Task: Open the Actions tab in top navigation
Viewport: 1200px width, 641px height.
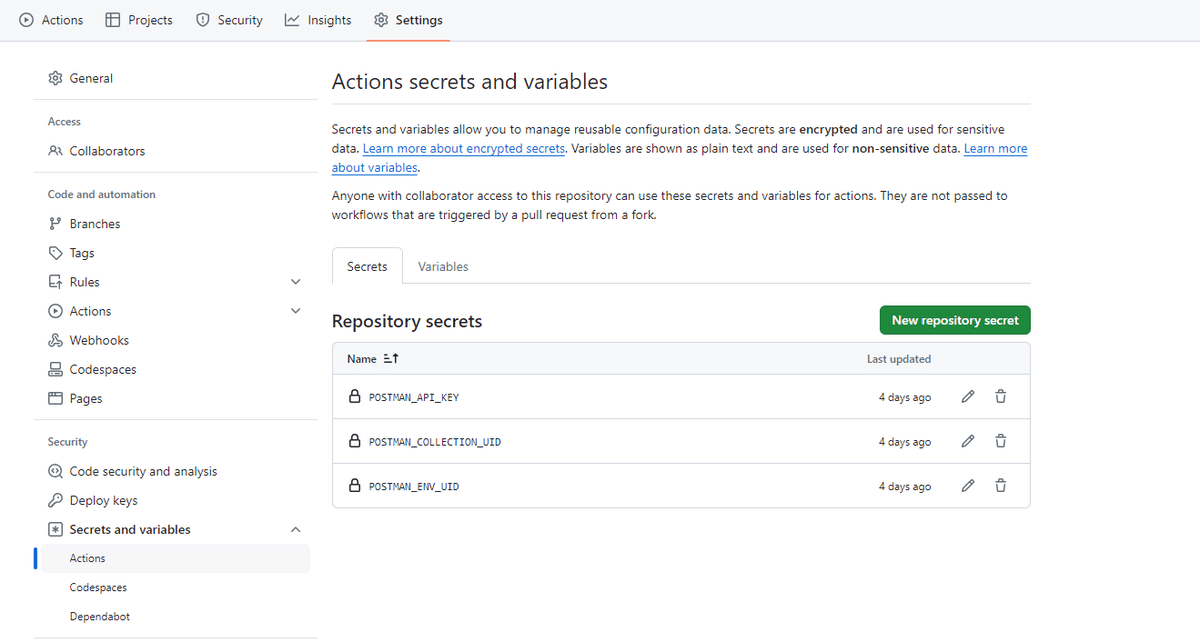Action: 50,19
